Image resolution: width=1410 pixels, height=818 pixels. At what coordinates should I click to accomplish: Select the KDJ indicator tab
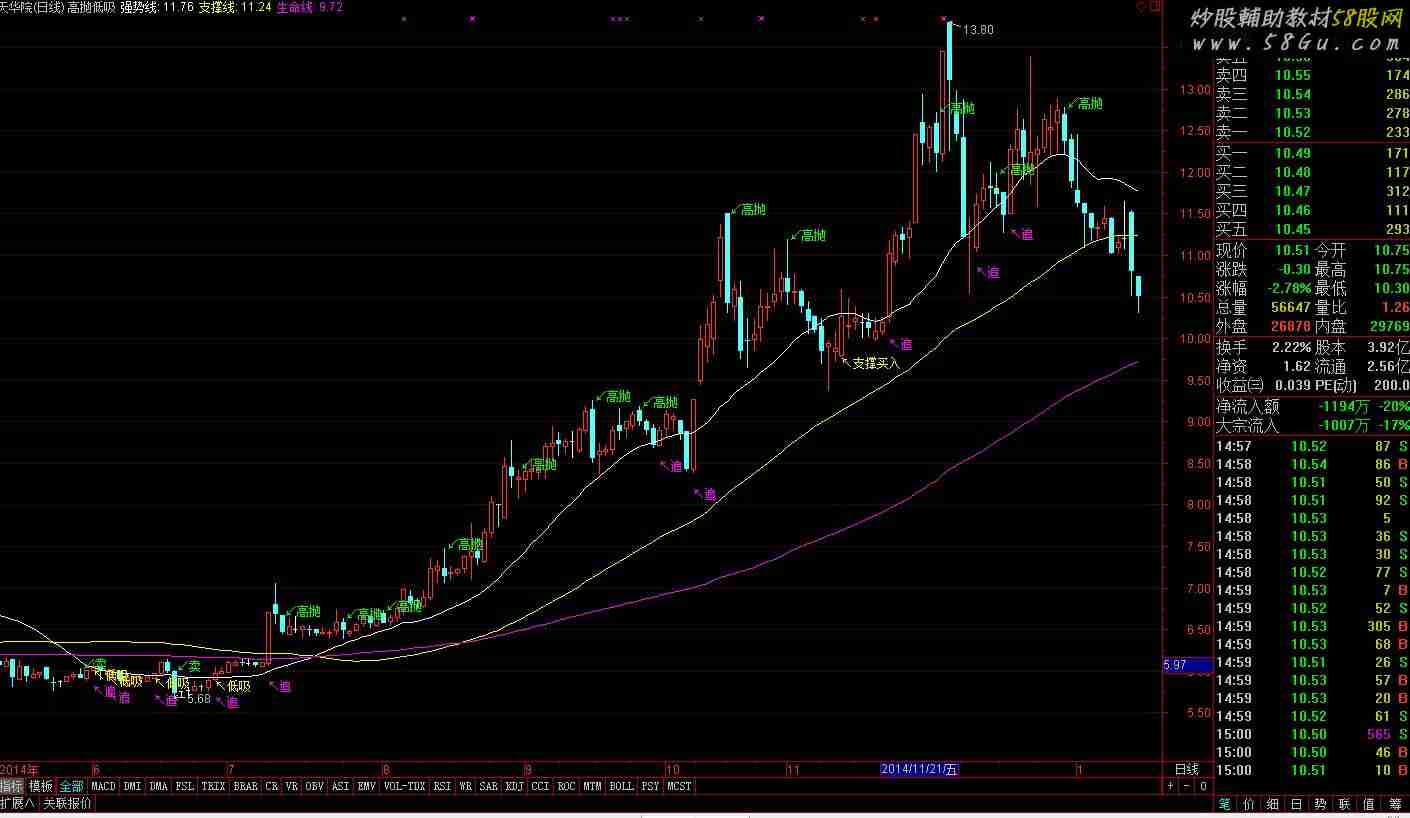[x=515, y=786]
